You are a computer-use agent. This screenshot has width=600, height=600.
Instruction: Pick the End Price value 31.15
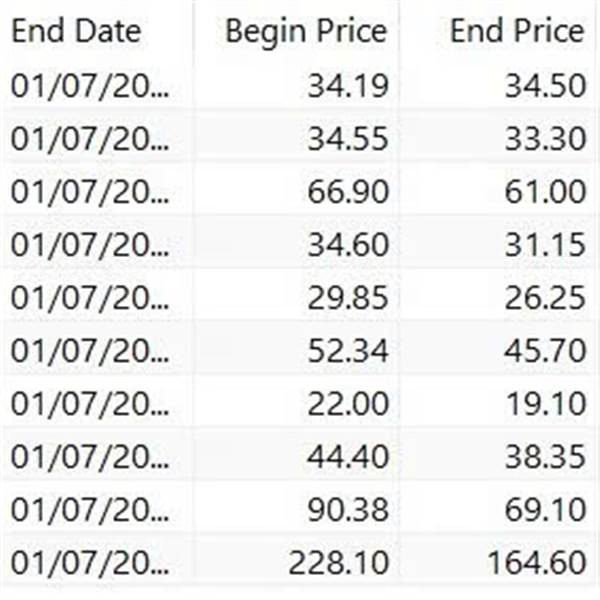545,245
